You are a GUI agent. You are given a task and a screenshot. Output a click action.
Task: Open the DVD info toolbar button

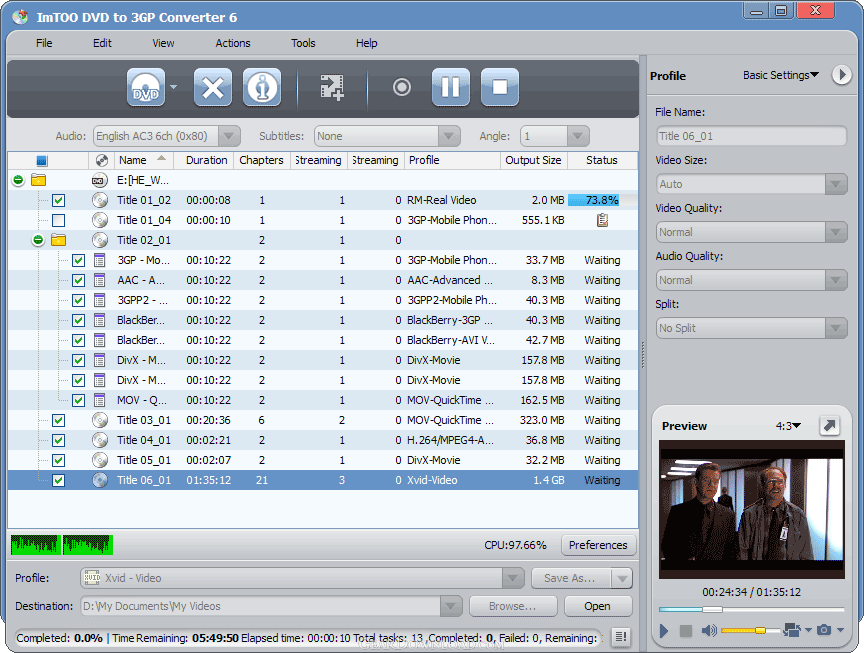pyautogui.click(x=262, y=87)
